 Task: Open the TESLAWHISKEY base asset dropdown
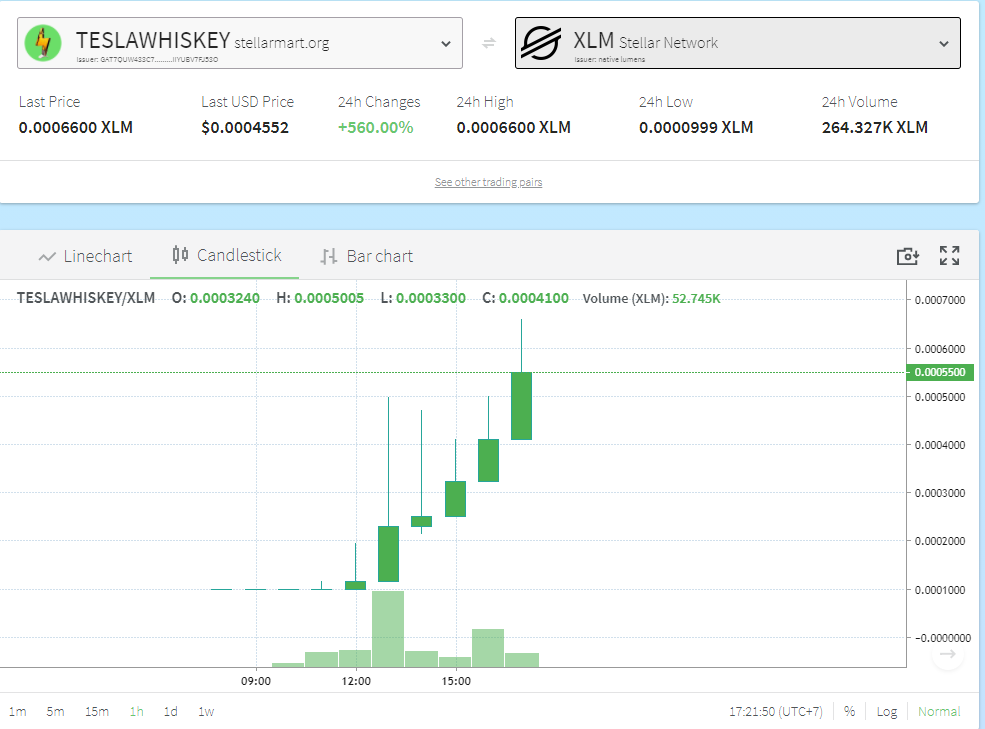(240, 43)
